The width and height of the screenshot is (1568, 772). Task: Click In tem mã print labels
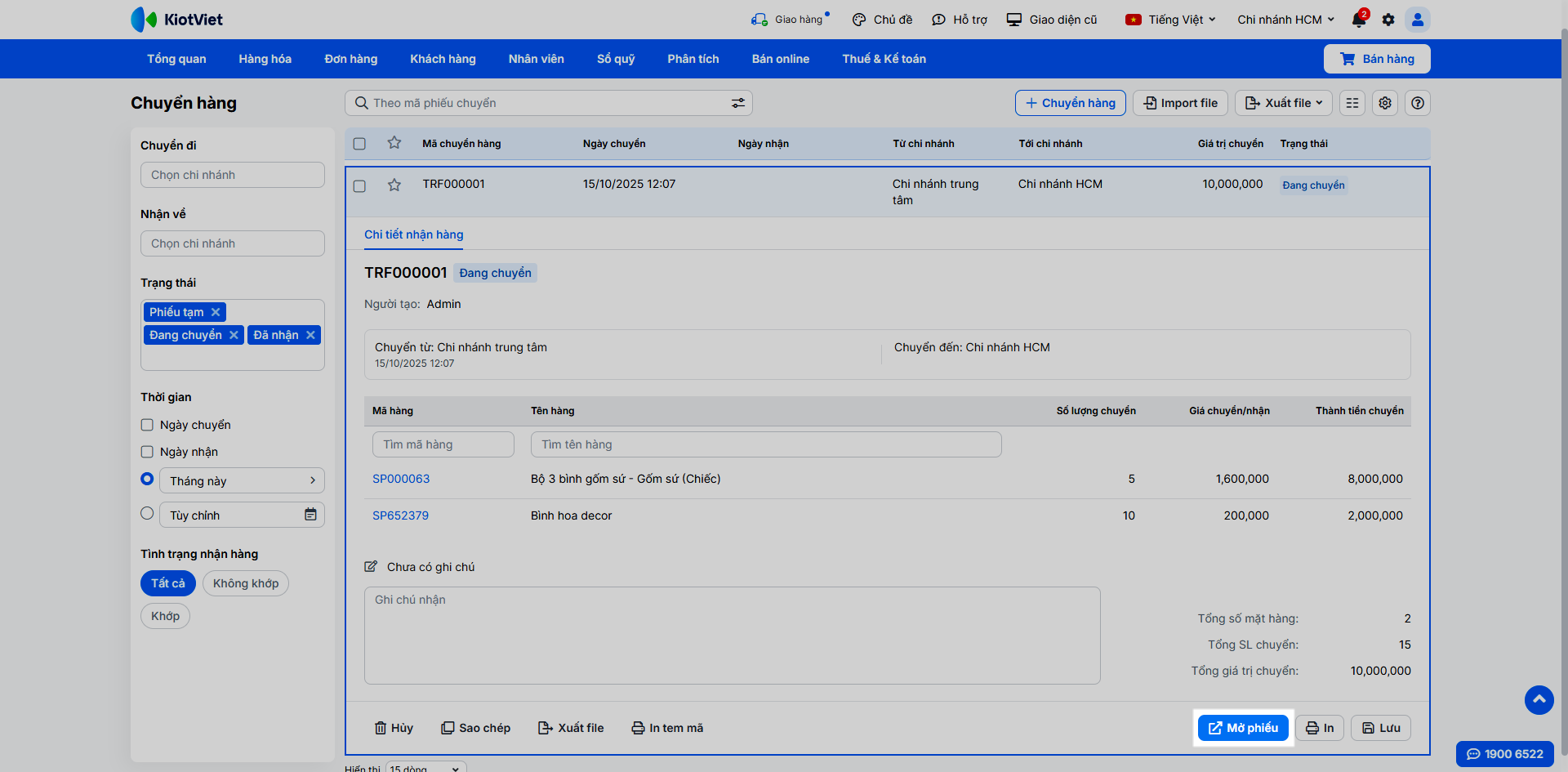point(667,728)
